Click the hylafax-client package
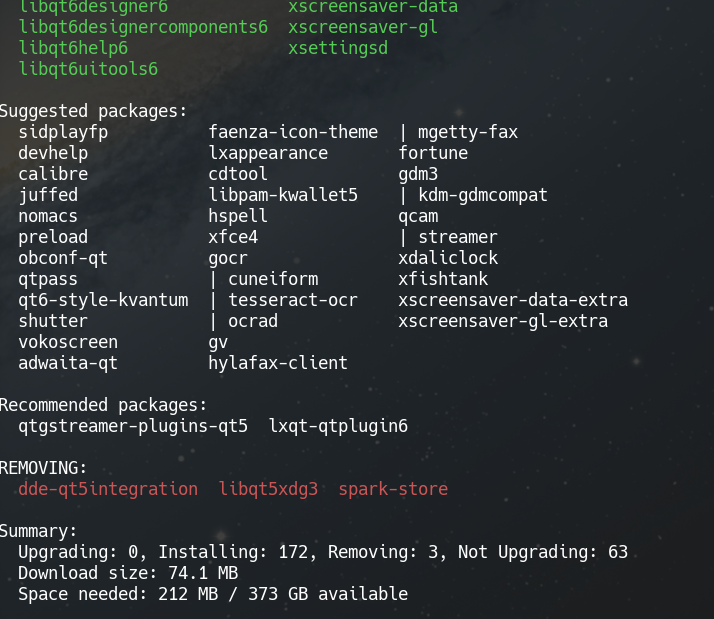714x619 pixels. tap(278, 363)
